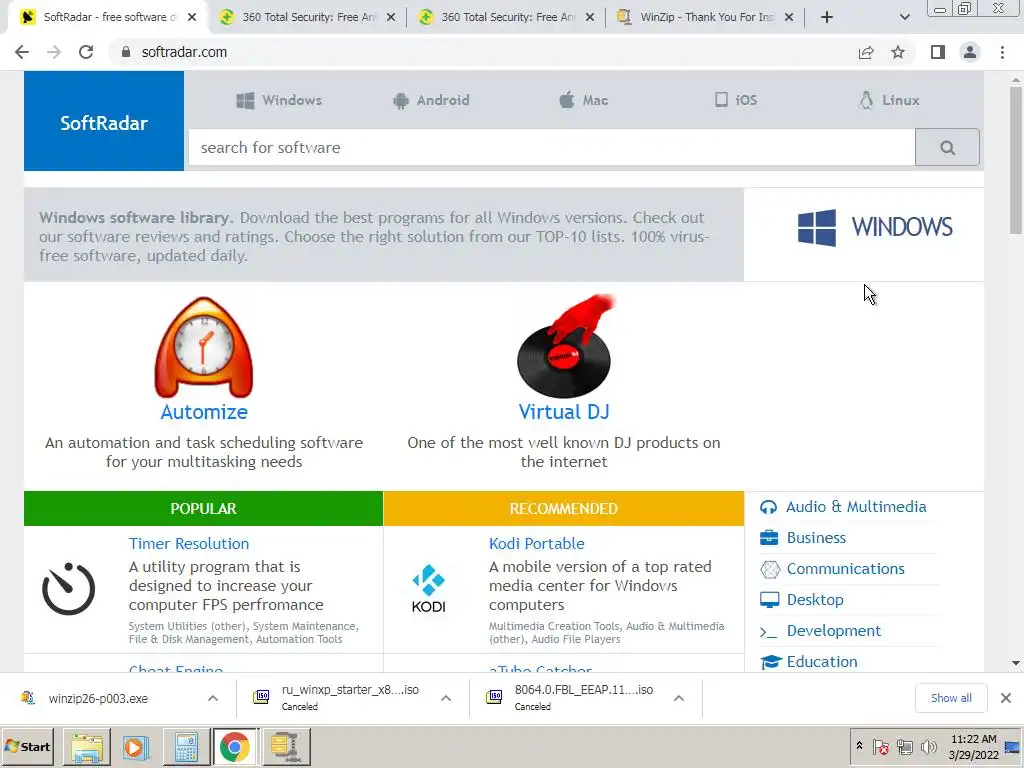Viewport: 1024px width, 768px height.
Task: Open the Virtual DJ title link
Action: click(x=564, y=412)
